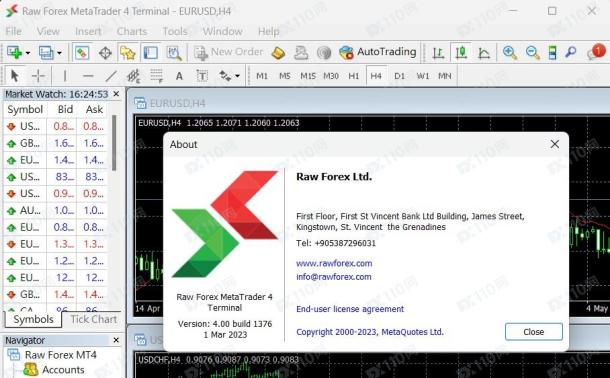Open the Window menu
The width and height of the screenshot is (610, 378).
pyautogui.click(x=223, y=31)
